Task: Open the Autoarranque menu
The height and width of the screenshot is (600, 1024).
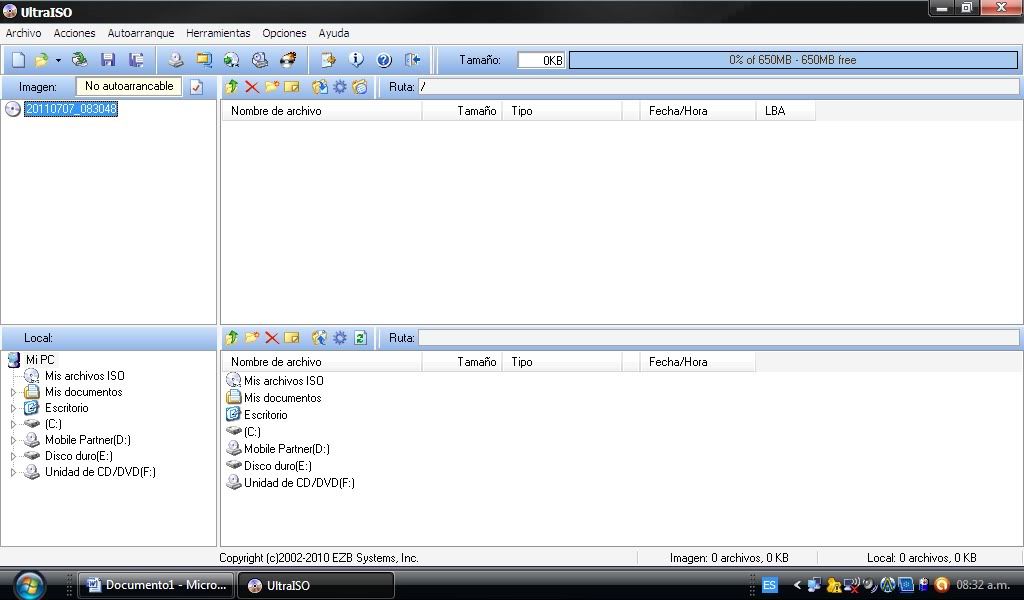Action: [x=141, y=33]
